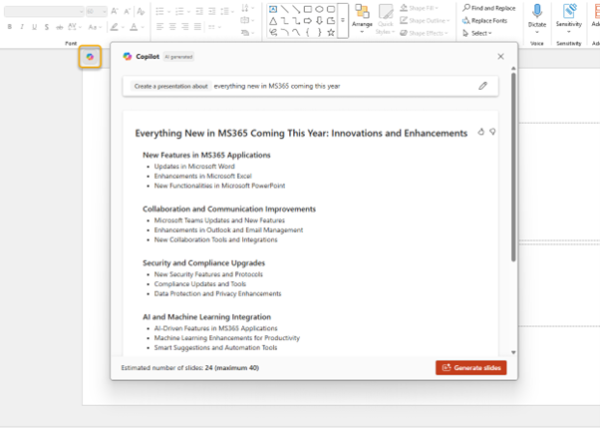
Task: Click the scroll down arrow in Copilot dialog
Action: [x=513, y=353]
